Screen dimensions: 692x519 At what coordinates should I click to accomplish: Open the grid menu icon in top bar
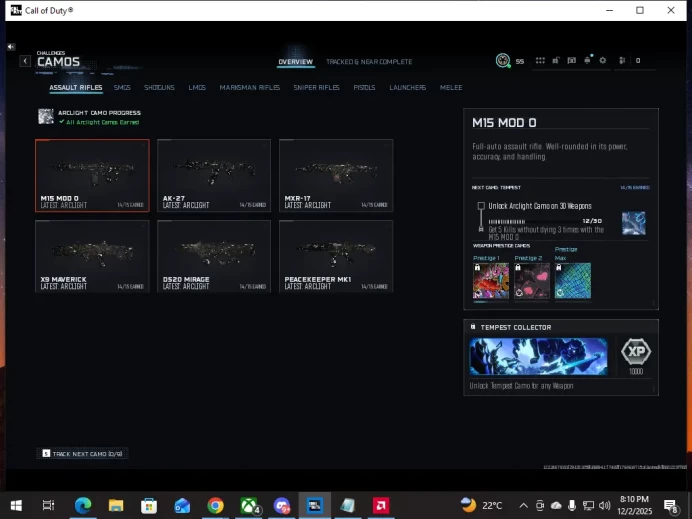(540, 60)
